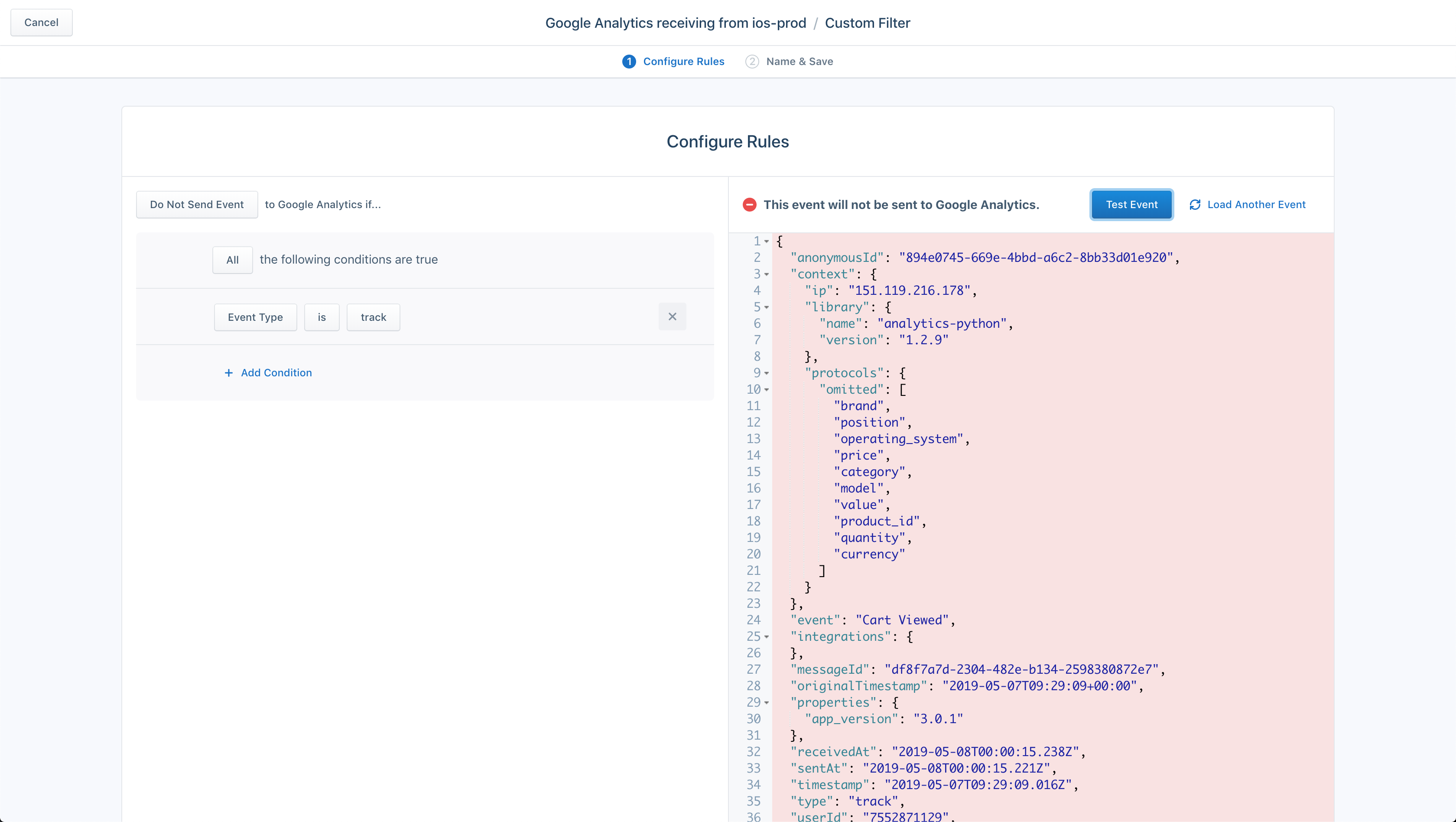Screen dimensions: 1456x822
Task: Click the plus icon beside Add Condition
Action: pyautogui.click(x=228, y=372)
